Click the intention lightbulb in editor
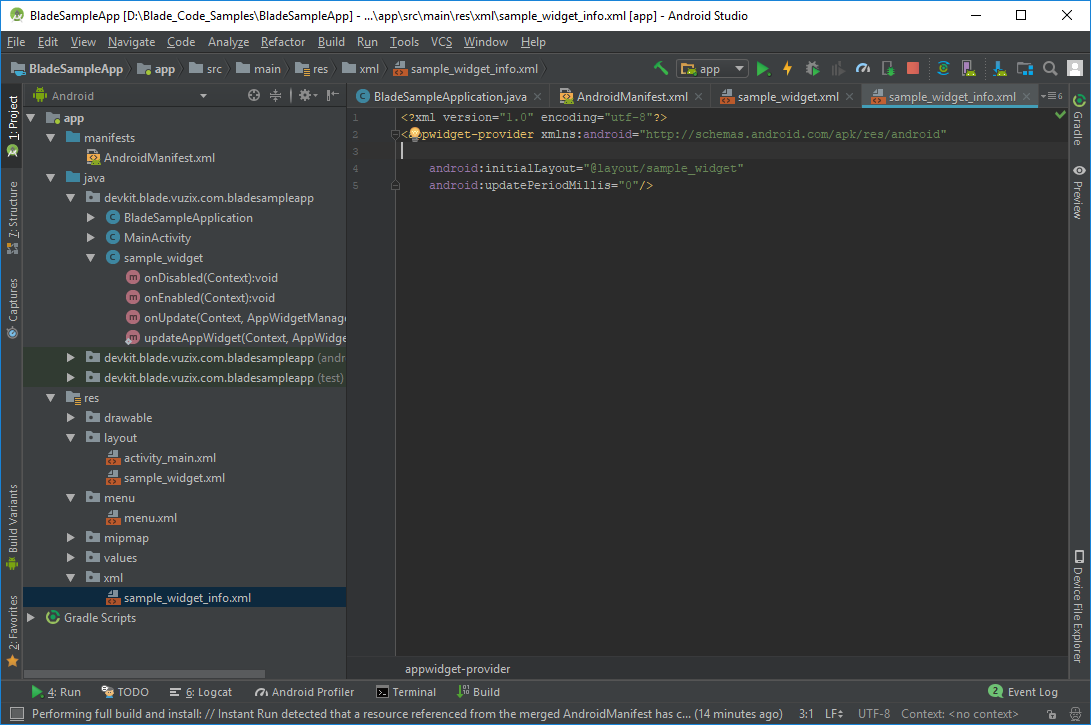Screen dimensions: 1091x725 415,134
